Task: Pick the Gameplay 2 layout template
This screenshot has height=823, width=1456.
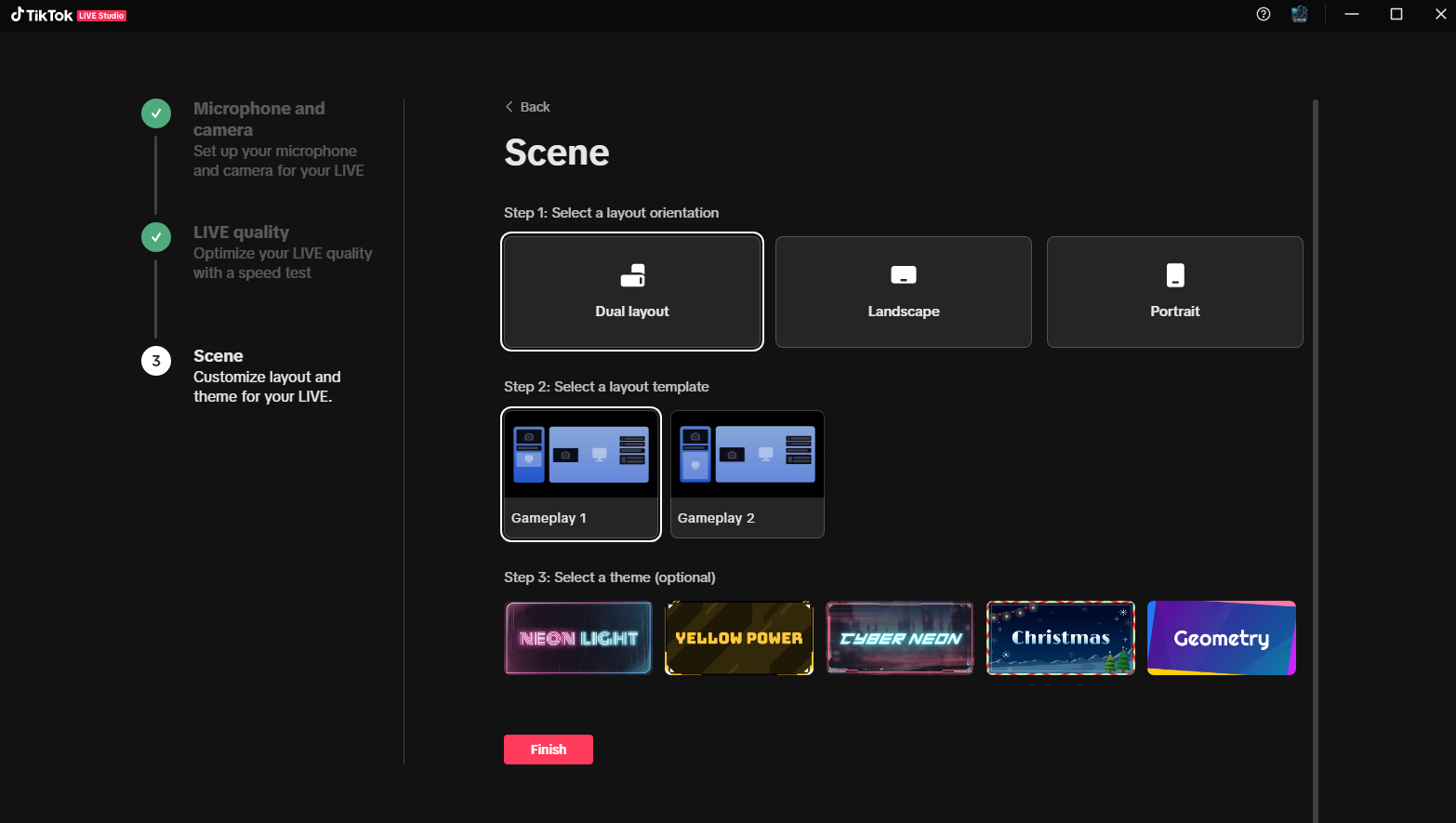Action: click(748, 474)
